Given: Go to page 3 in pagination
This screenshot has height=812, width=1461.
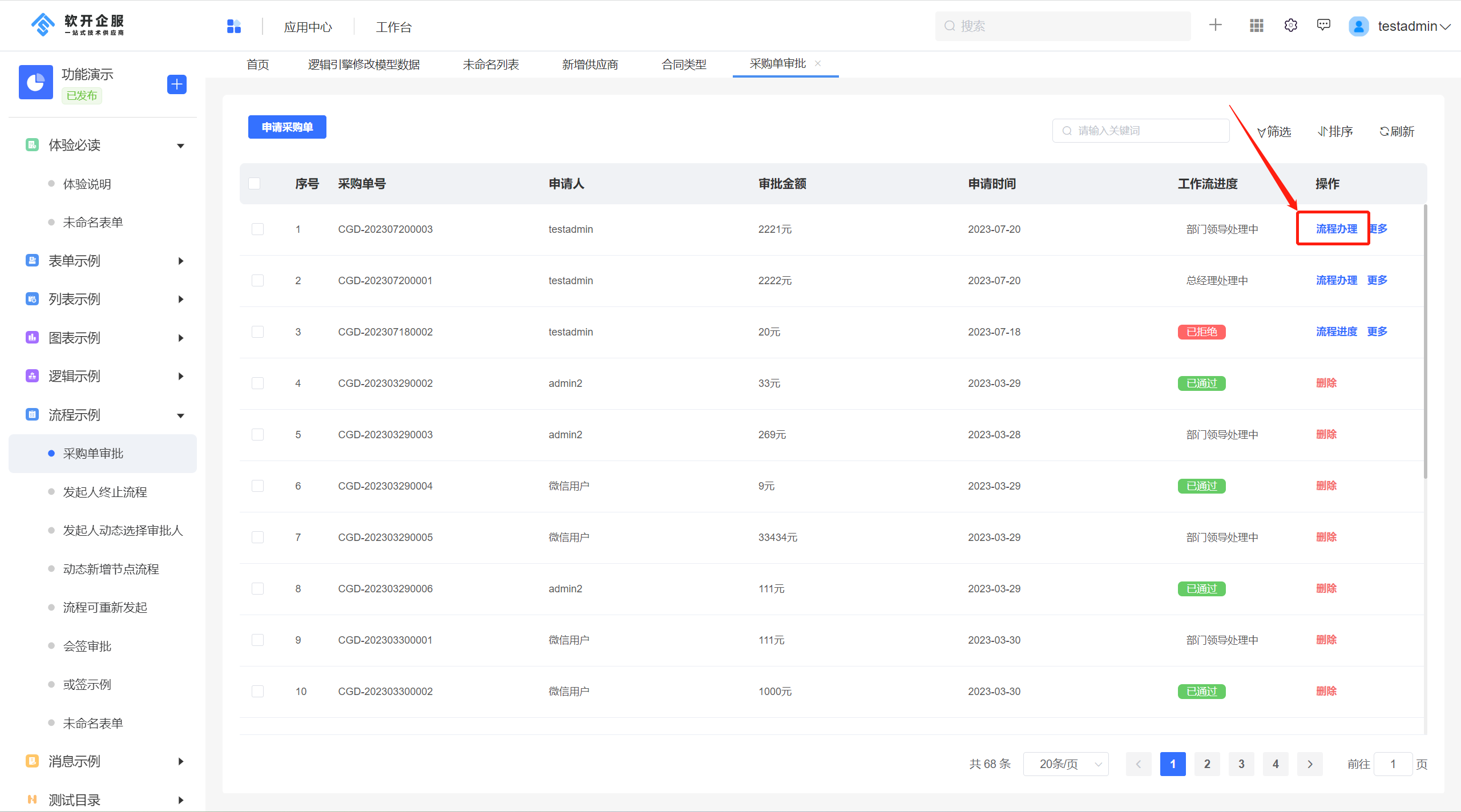Looking at the screenshot, I should point(1241,763).
